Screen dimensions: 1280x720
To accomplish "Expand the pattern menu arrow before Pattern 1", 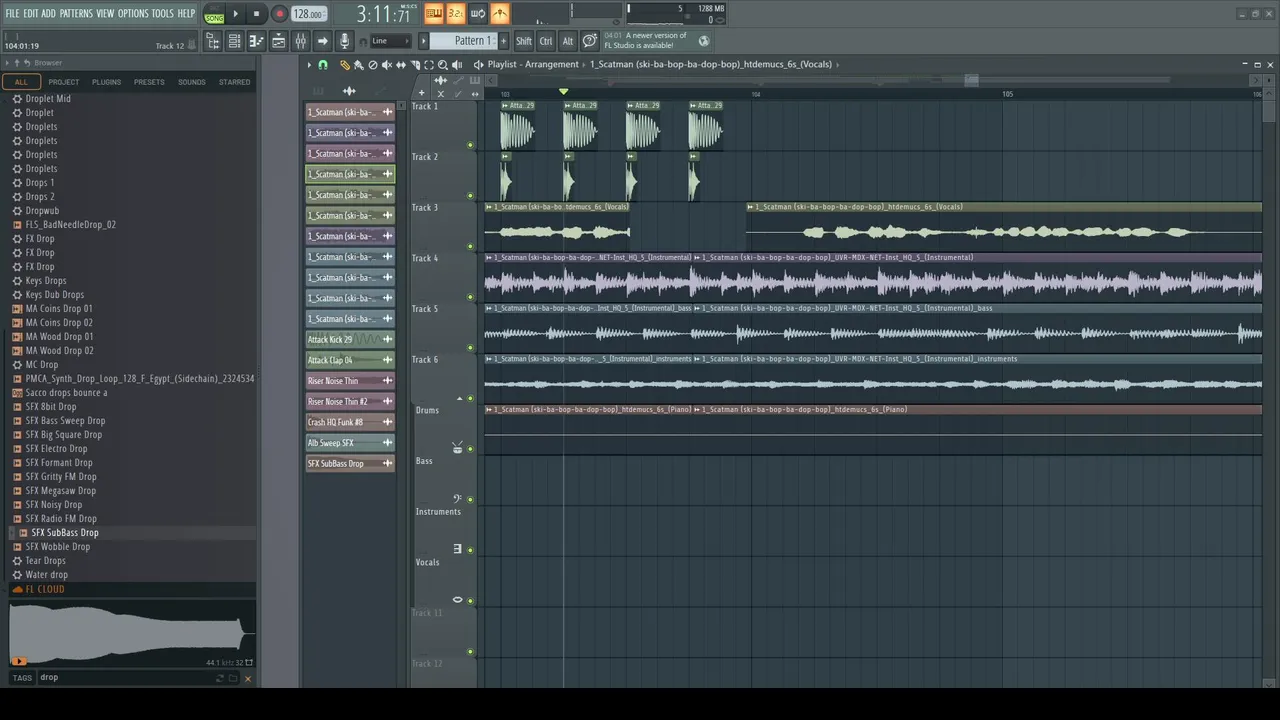I will pos(424,41).
